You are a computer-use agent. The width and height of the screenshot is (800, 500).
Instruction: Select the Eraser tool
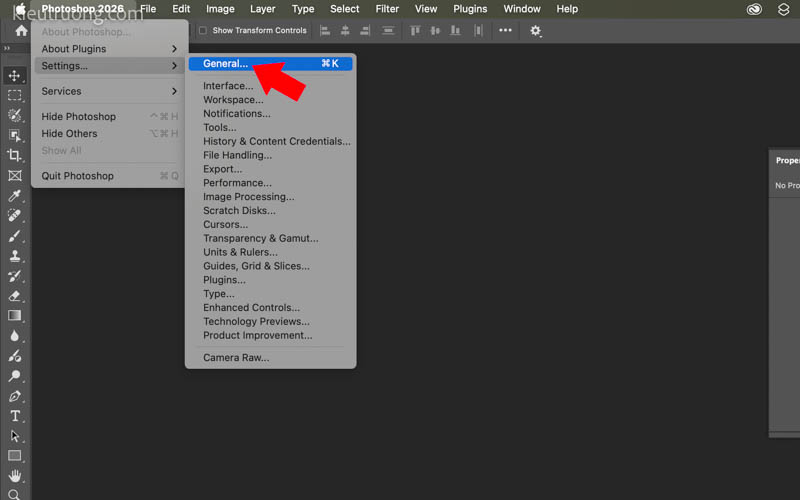click(x=14, y=296)
